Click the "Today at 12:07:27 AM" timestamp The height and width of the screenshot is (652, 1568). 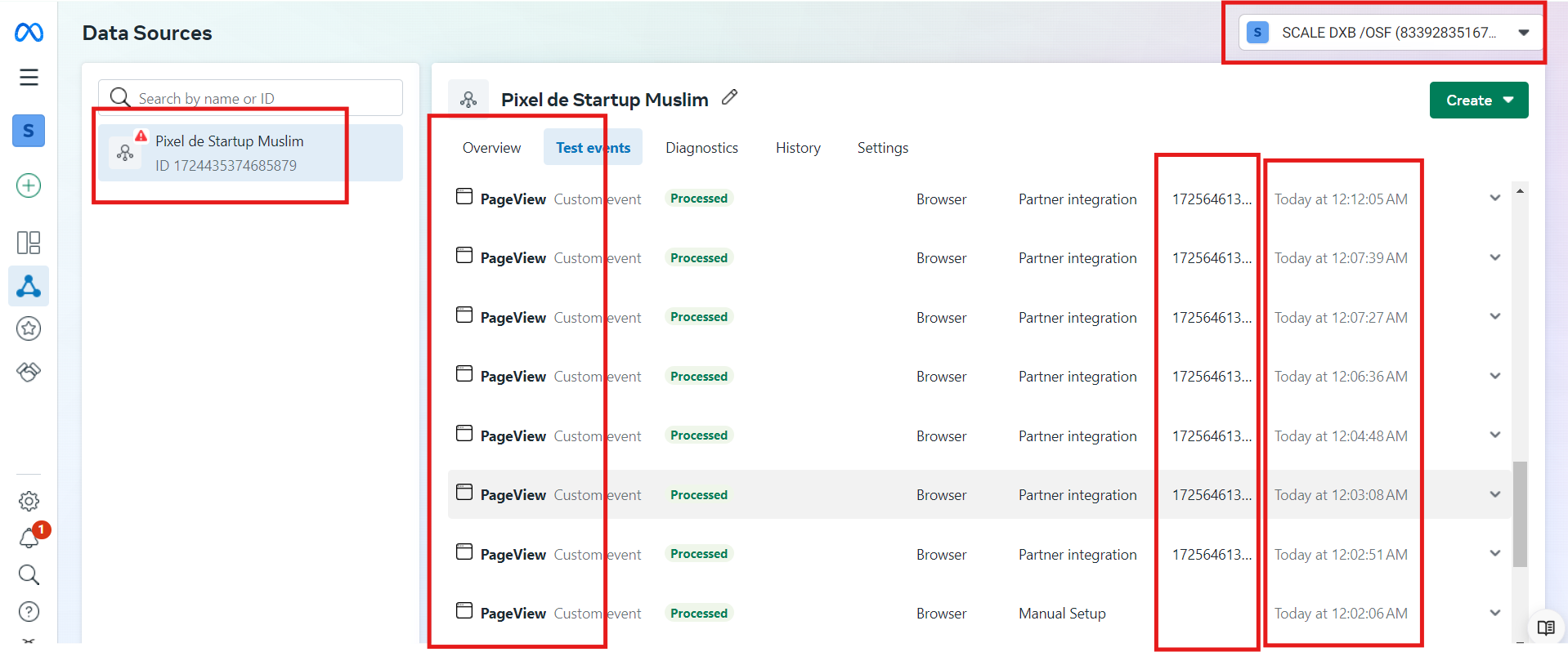1341,318
